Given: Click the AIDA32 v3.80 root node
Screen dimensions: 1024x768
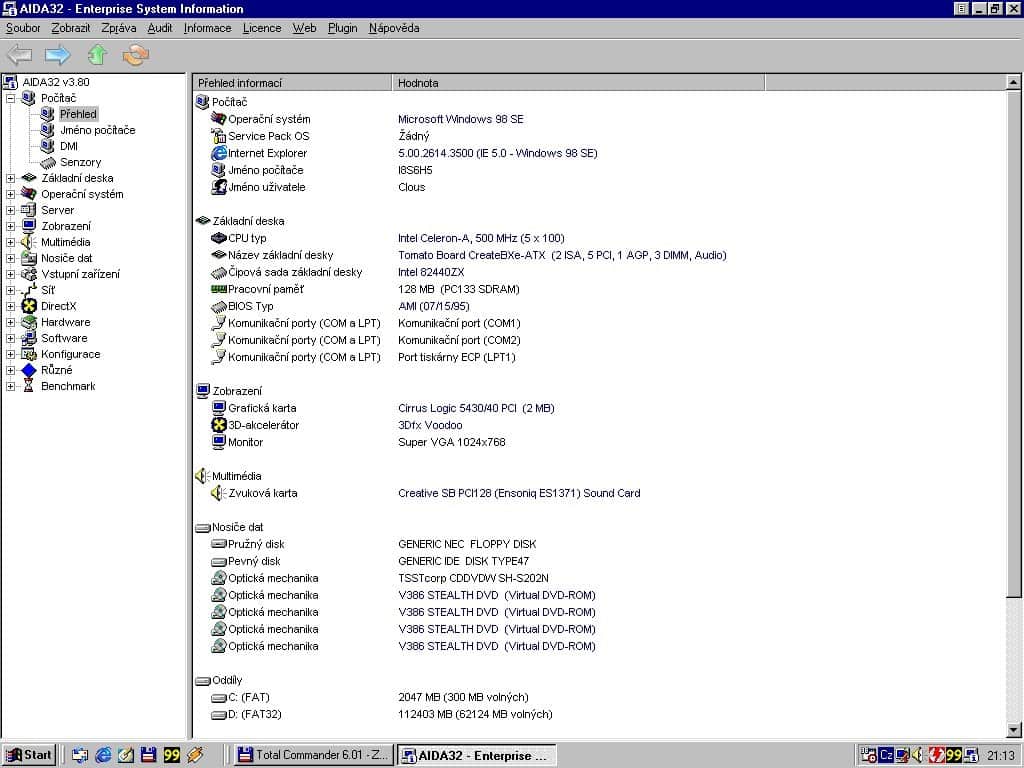Looking at the screenshot, I should click(56, 82).
